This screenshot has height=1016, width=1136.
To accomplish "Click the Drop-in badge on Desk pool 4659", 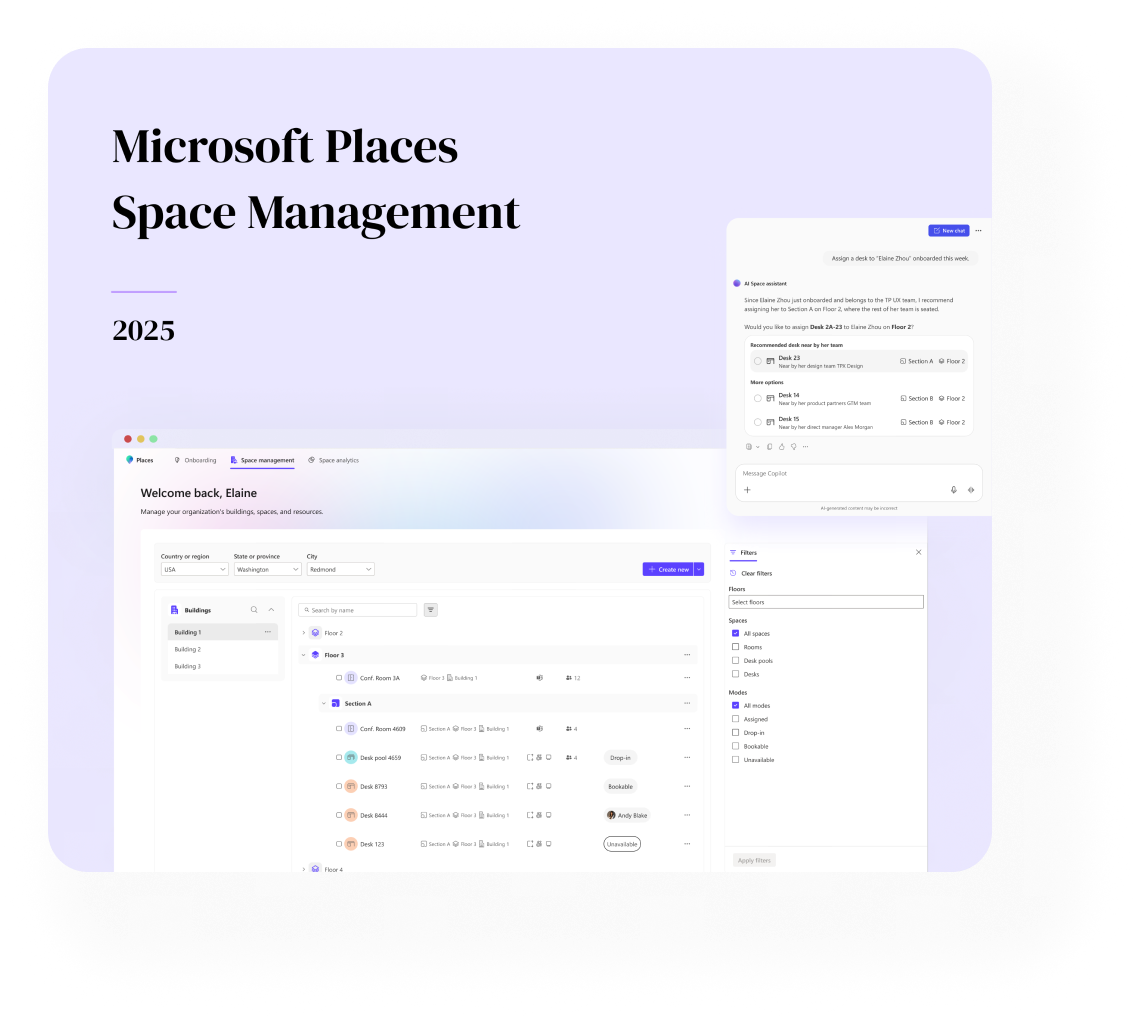I will click(x=620, y=758).
